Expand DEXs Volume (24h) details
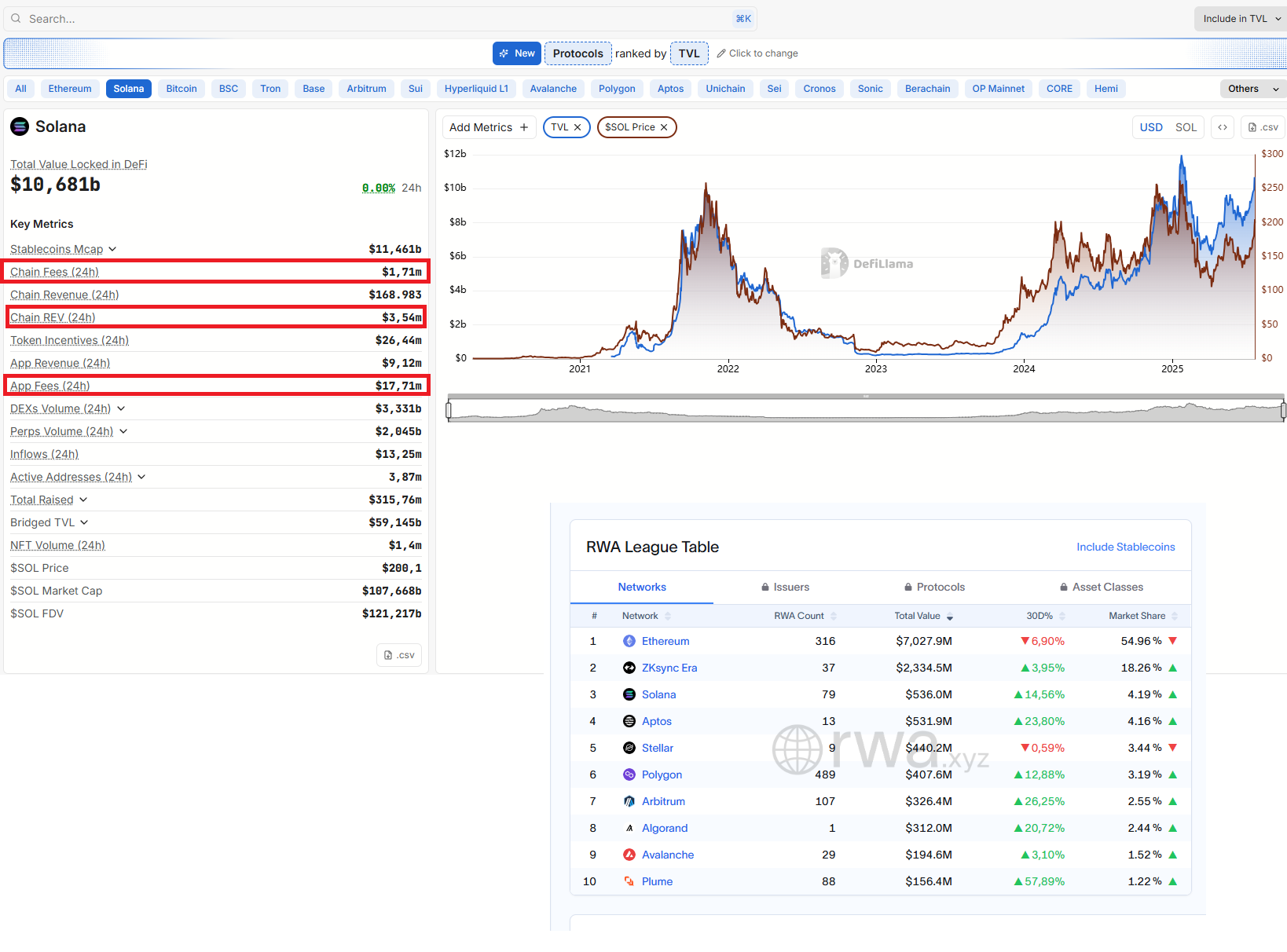This screenshot has width=1287, height=952. pyautogui.click(x=121, y=408)
